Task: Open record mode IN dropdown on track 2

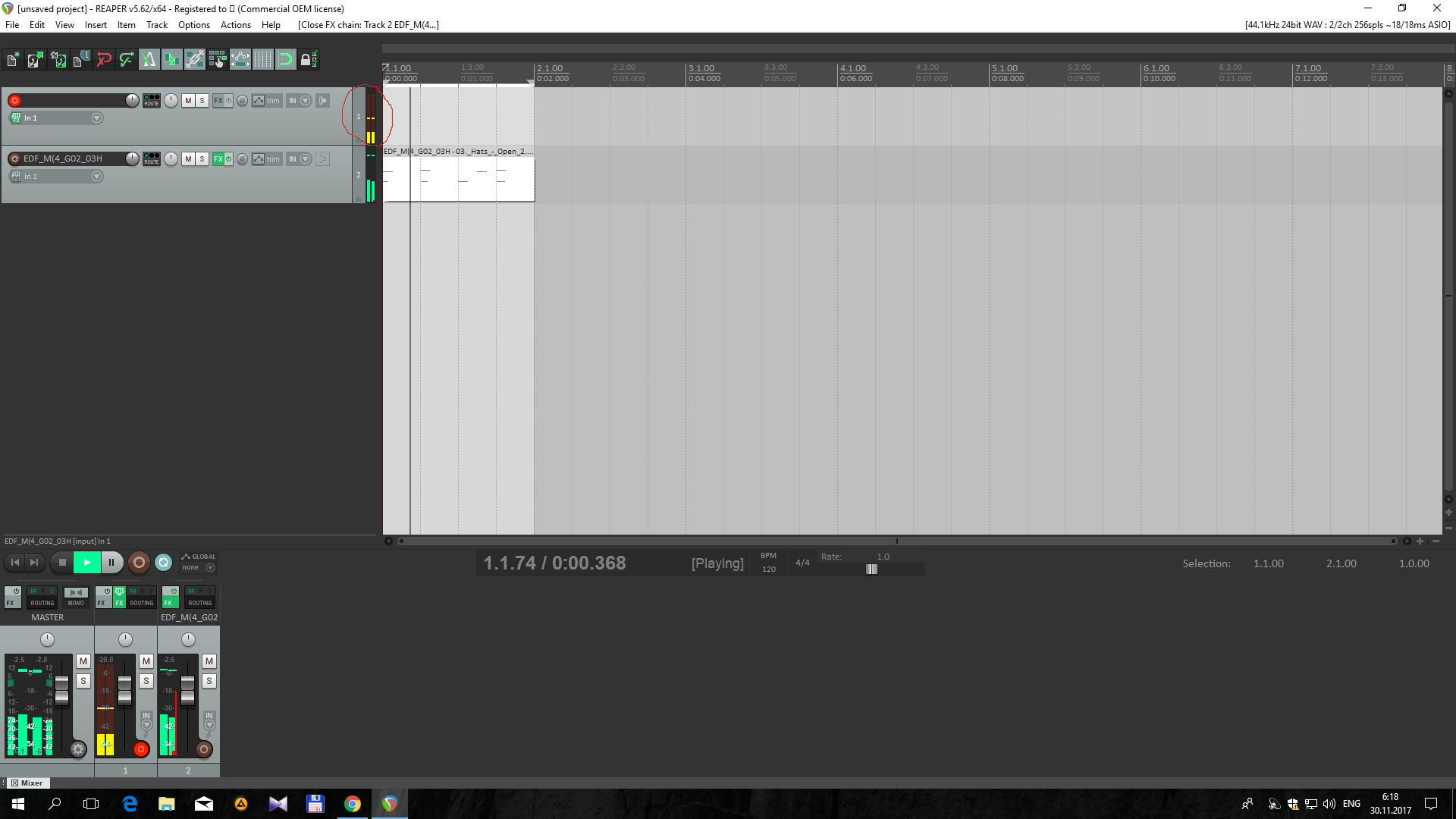Action: tap(306, 159)
